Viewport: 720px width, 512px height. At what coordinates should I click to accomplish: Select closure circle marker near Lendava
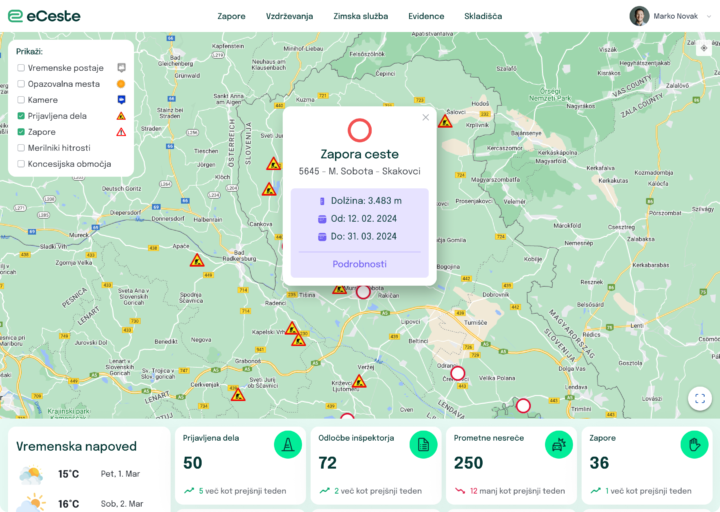[x=523, y=406]
